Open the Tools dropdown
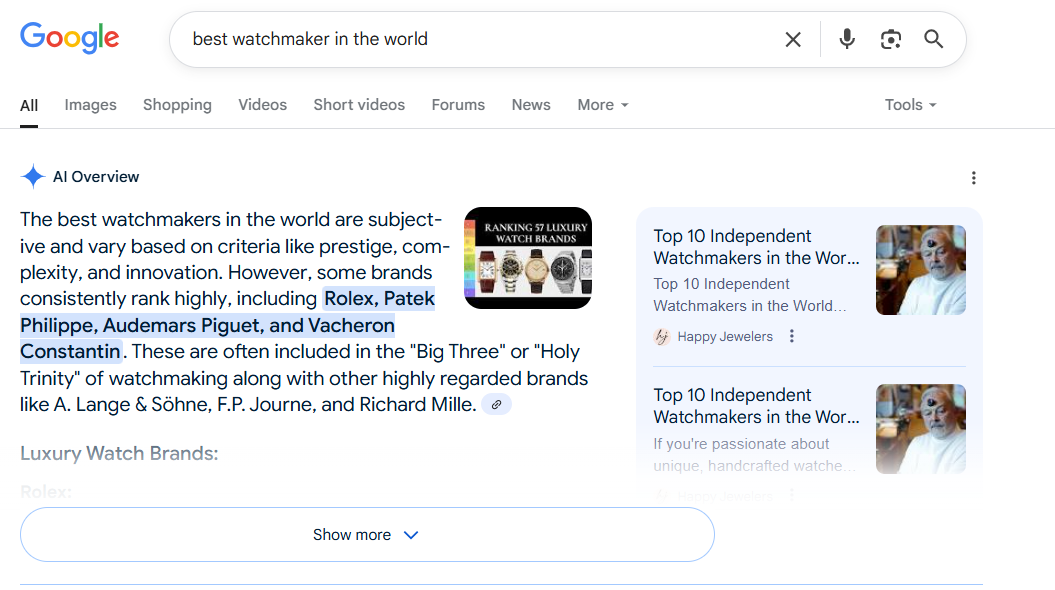This screenshot has height=590, width=1055. coord(910,105)
